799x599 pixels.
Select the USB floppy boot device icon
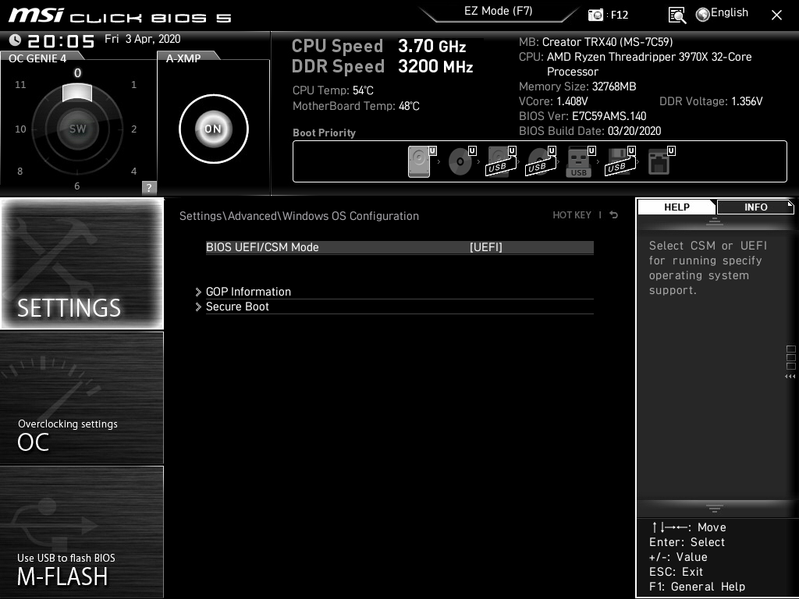tap(620, 161)
